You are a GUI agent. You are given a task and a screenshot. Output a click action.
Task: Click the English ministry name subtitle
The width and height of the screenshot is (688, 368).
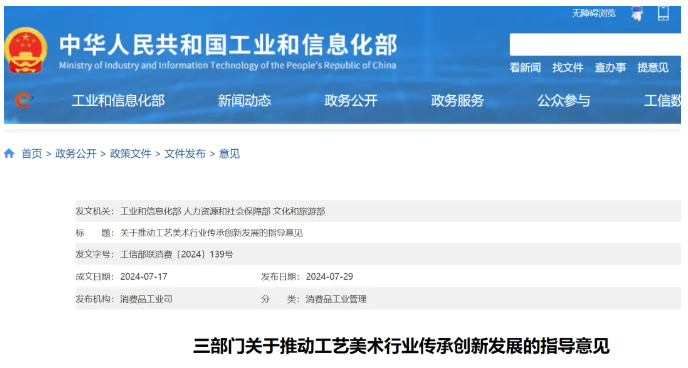tap(228, 66)
